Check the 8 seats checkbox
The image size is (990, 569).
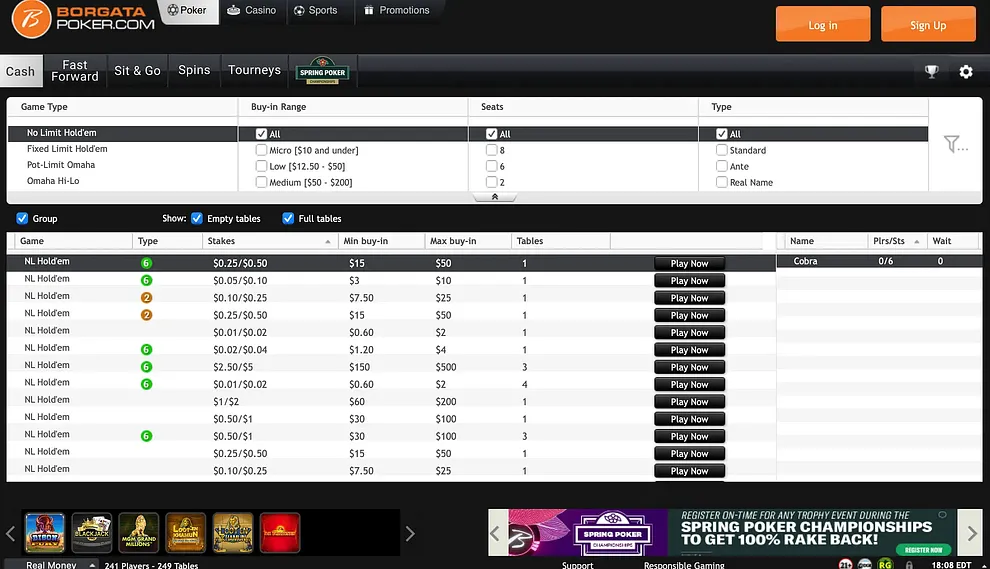tap(491, 150)
